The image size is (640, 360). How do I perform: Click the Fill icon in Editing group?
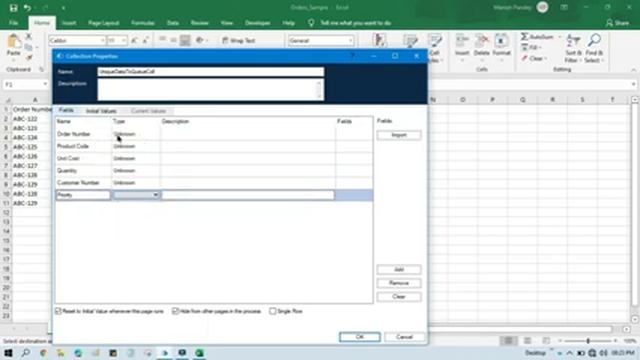pos(525,48)
